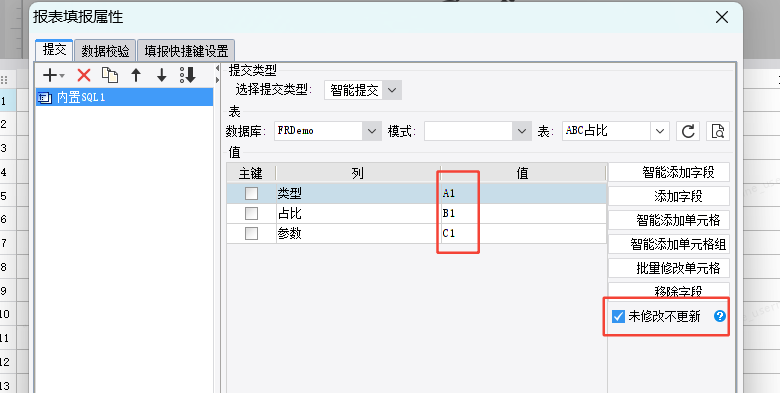This screenshot has height=393, width=780.
Task: Tick the primary key checkbox for 参数
Action: pos(251,233)
